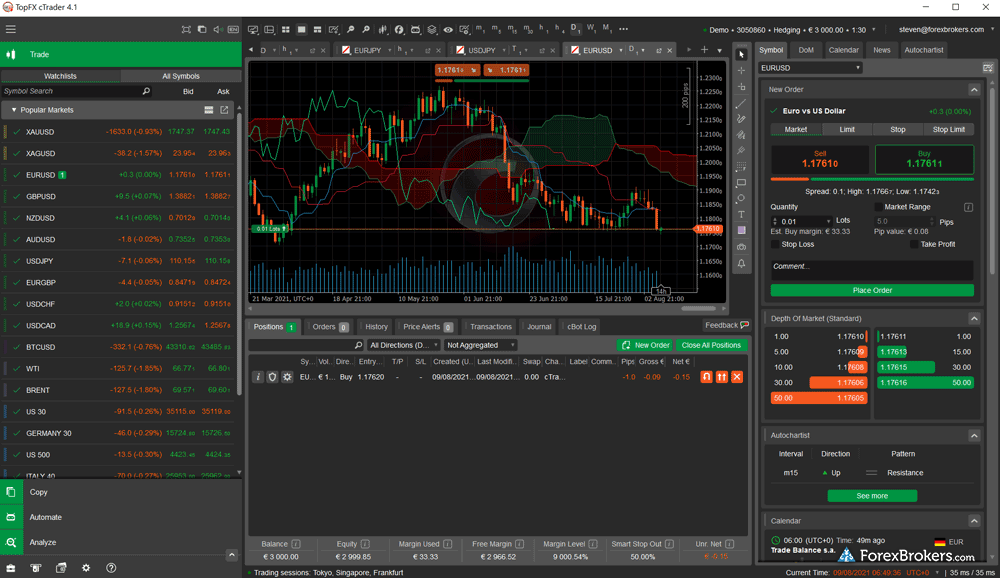Pick the purple drawing color swatch
This screenshot has height=578, width=1000.
741,230
